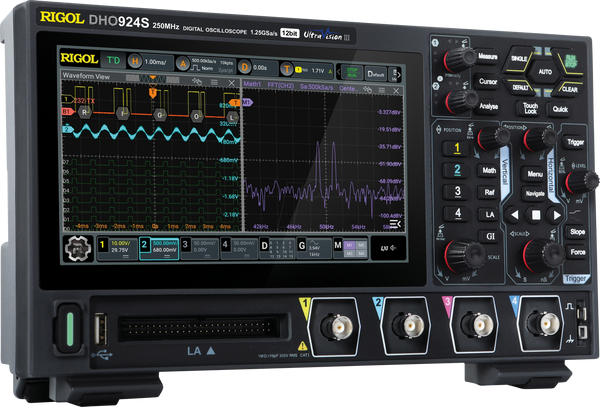This screenshot has width=600, height=407.
Task: Expand quick toolbar with right chevron
Action: 398,75
